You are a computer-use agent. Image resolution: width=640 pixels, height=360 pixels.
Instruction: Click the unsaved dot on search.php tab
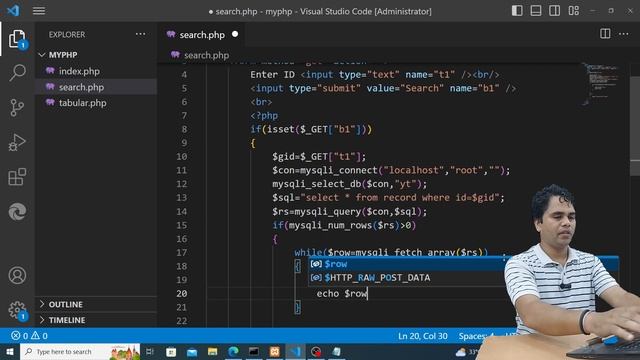click(x=235, y=34)
